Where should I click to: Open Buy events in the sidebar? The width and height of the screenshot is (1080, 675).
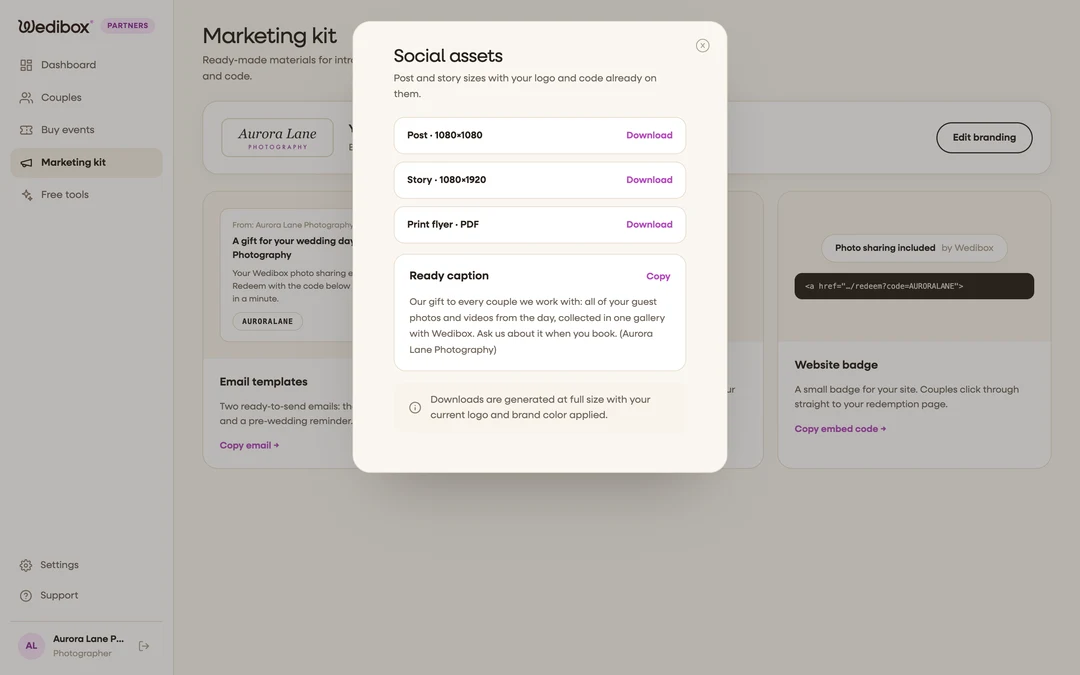86,129
